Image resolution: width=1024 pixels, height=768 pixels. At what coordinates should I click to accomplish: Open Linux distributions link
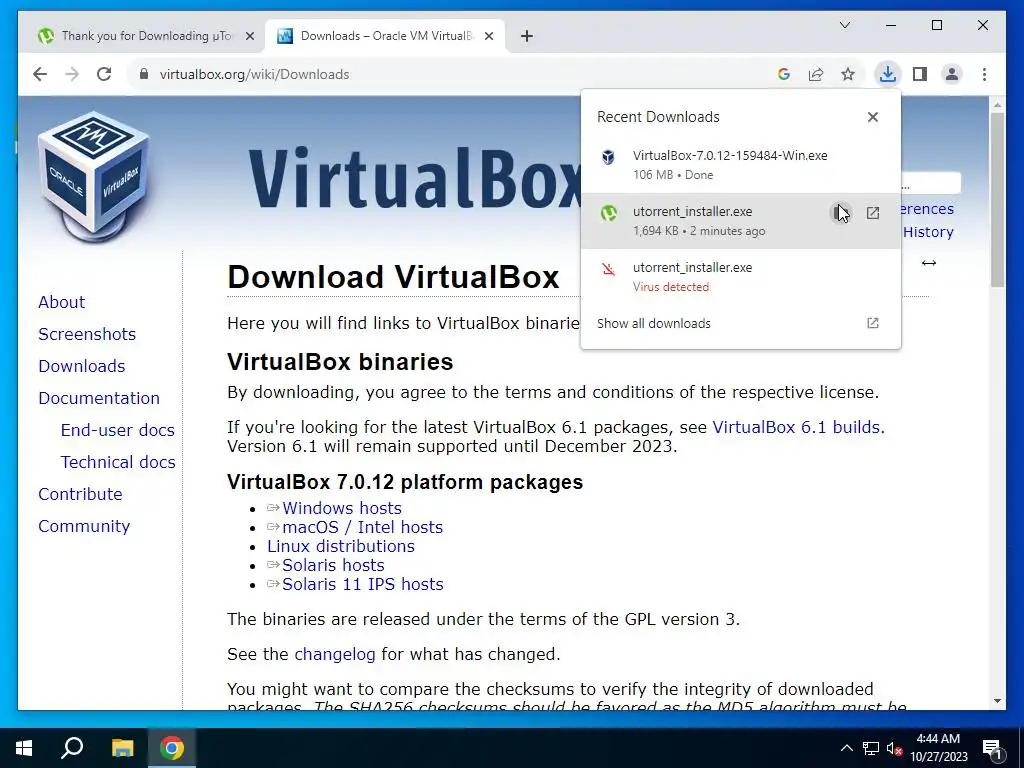point(341,547)
